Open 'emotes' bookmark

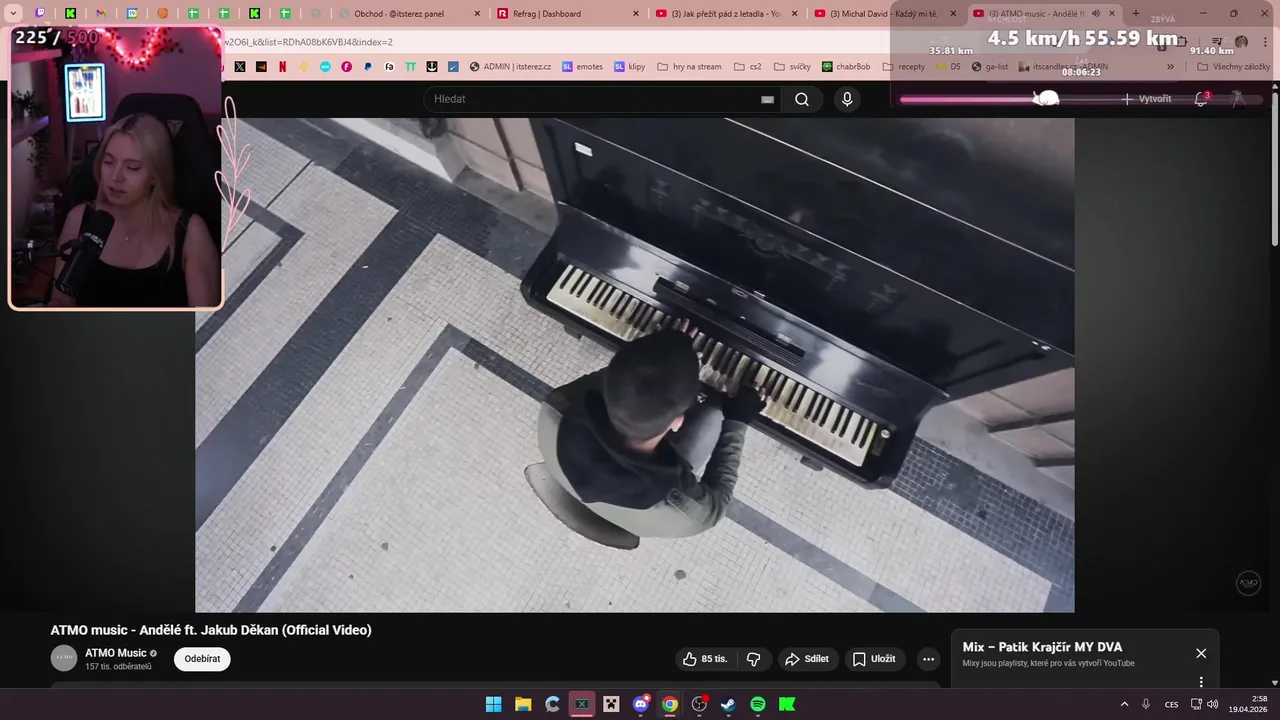click(582, 67)
